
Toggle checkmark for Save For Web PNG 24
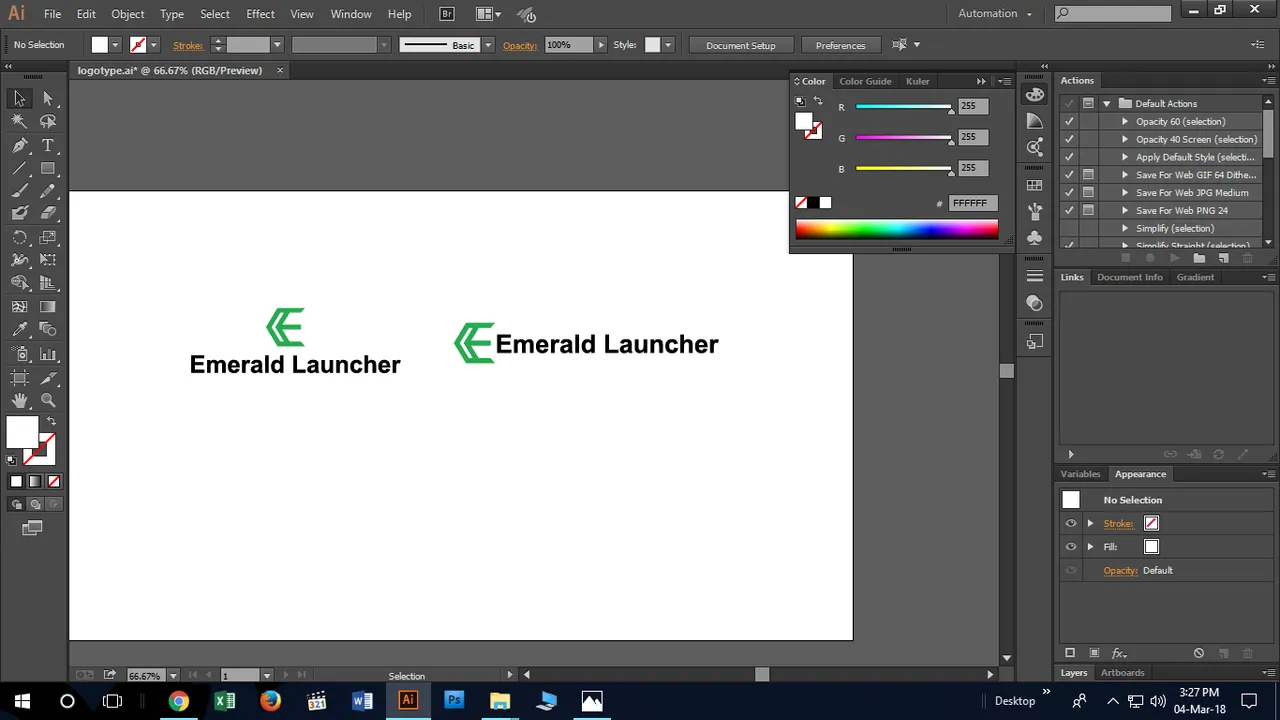pos(1069,210)
